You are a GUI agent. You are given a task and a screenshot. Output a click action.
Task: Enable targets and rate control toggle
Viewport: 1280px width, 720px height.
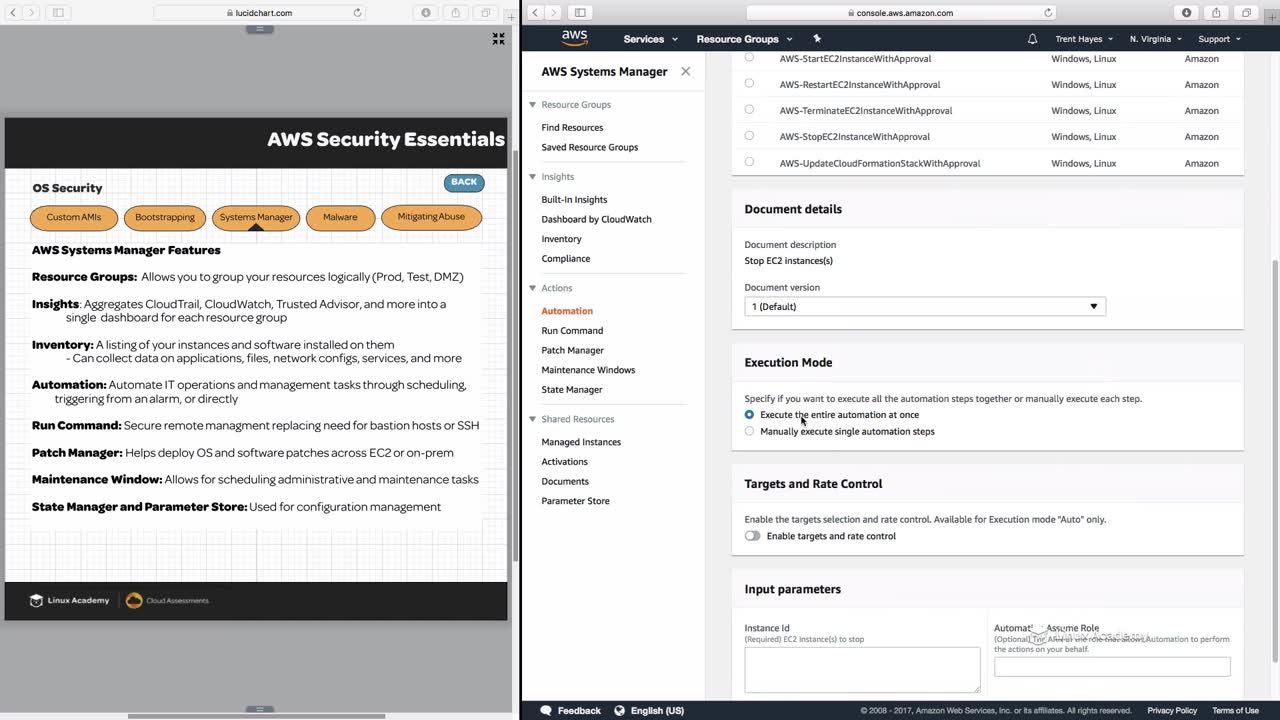752,536
